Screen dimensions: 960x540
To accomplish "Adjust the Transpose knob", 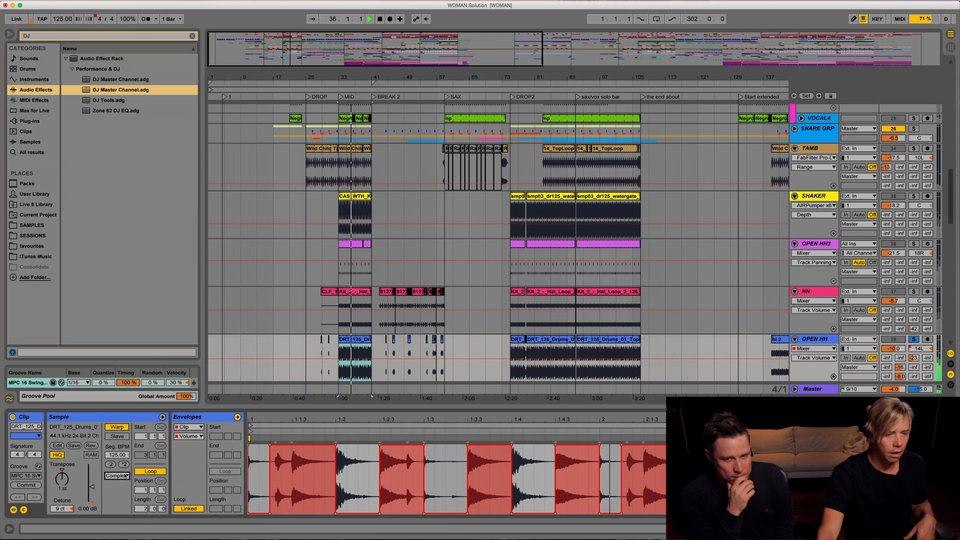I will click(x=62, y=478).
